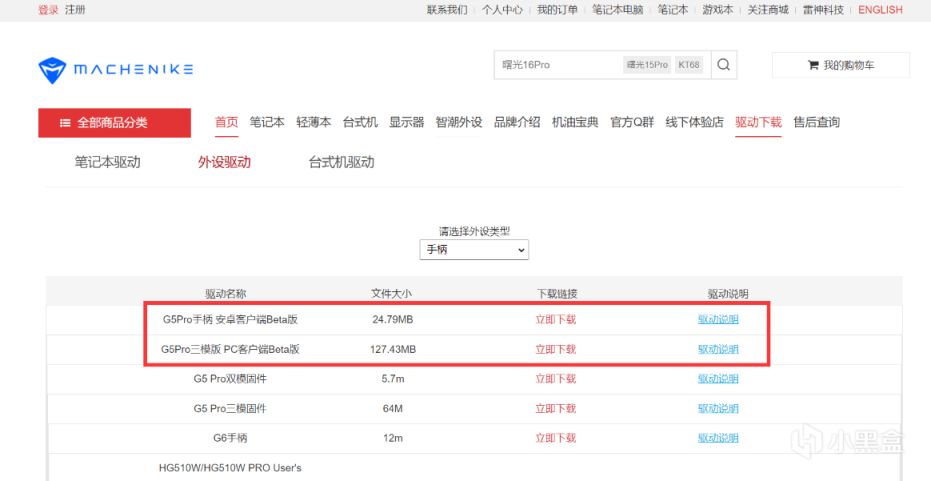The width and height of the screenshot is (931, 481).
Task: Open 驱动说明 for G5 Pro三模固件
Action: pyautogui.click(x=718, y=409)
